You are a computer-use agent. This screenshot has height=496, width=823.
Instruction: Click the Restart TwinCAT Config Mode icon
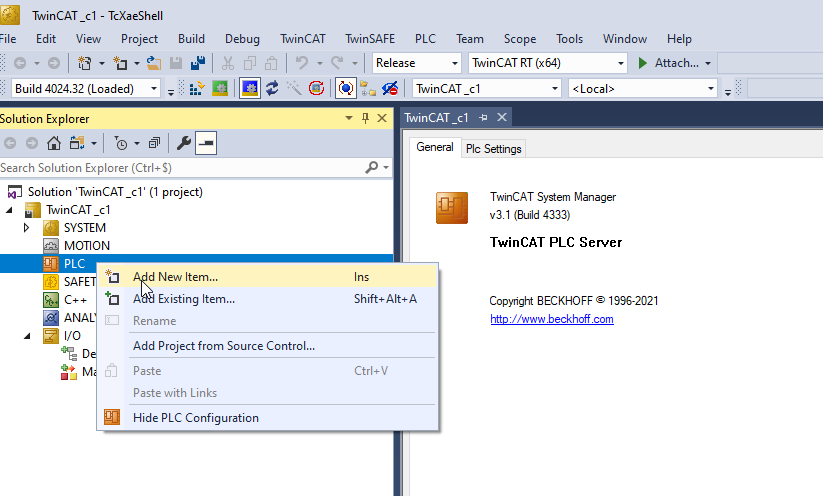pos(249,89)
